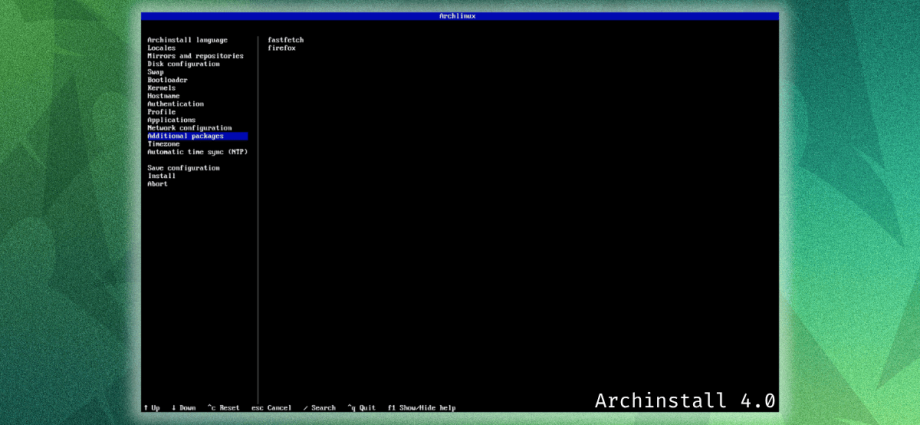This screenshot has width=920, height=425.
Task: Choose the Swap menu entry
Action: point(155,72)
